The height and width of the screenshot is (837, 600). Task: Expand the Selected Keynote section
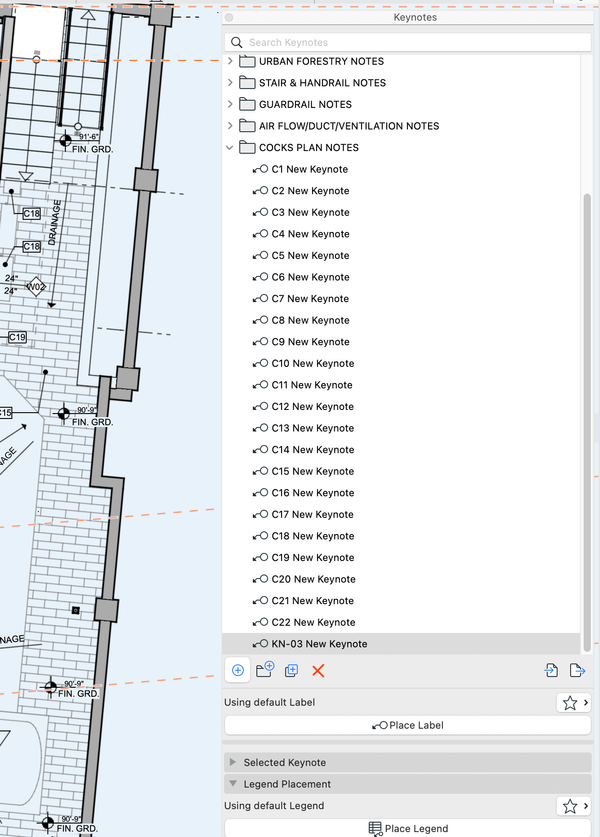point(233,762)
